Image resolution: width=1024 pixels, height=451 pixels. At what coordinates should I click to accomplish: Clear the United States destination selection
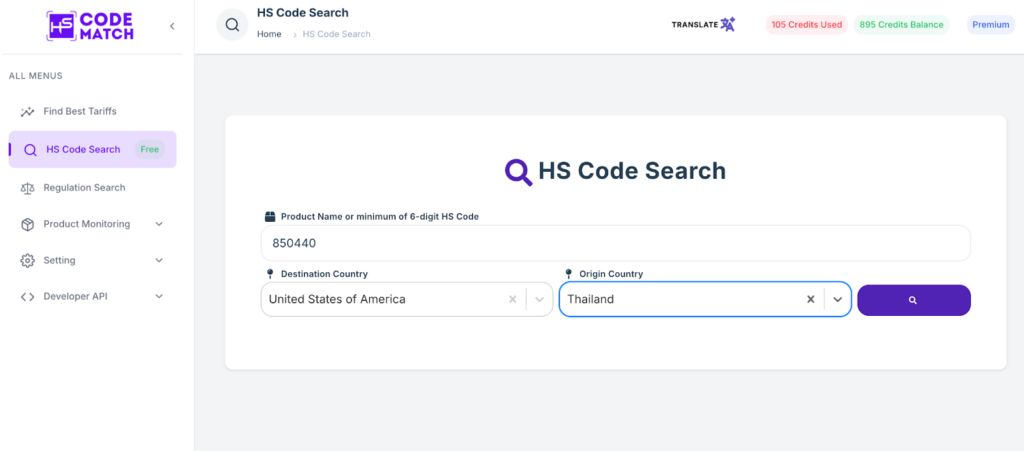(513, 299)
